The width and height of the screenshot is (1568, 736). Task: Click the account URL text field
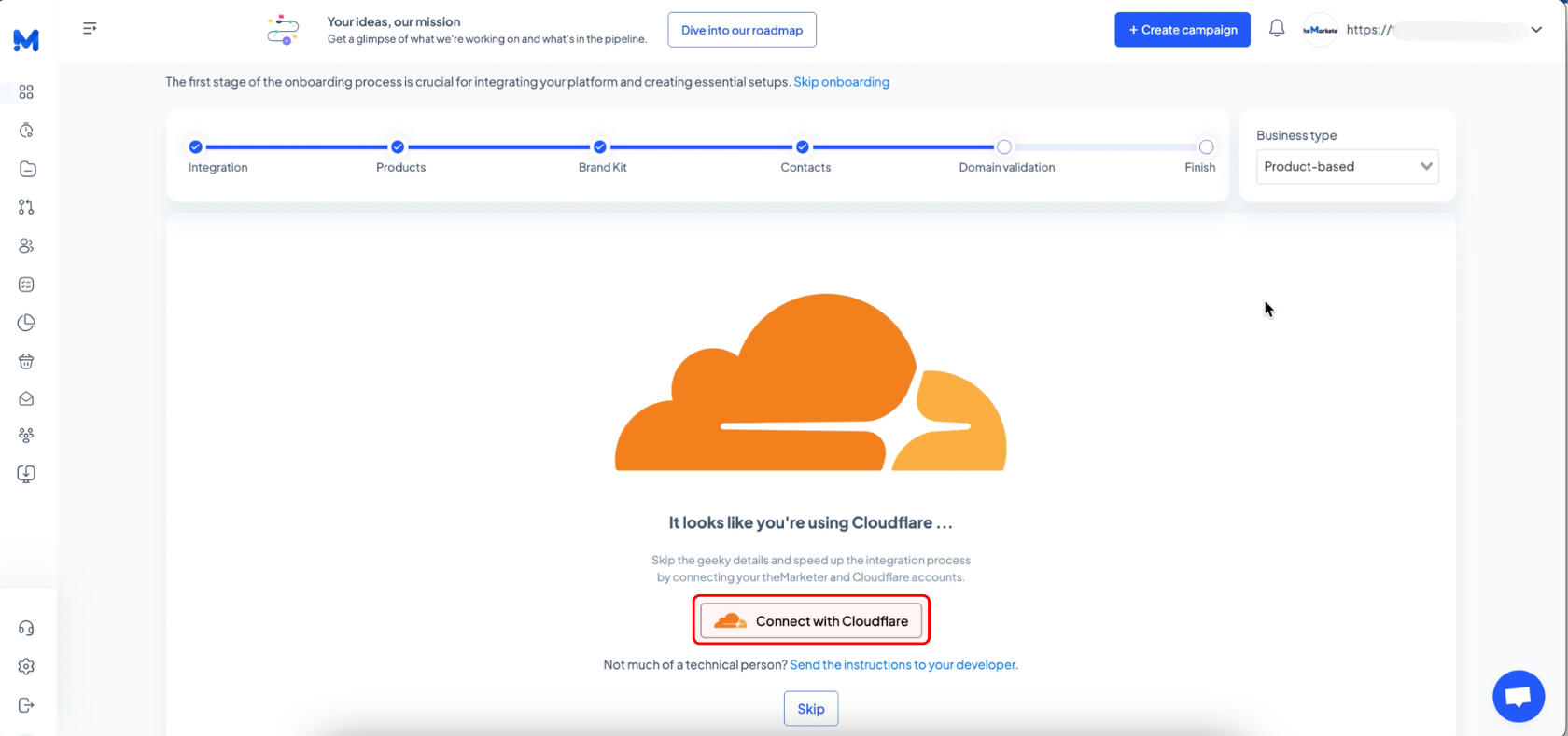pyautogui.click(x=1435, y=30)
